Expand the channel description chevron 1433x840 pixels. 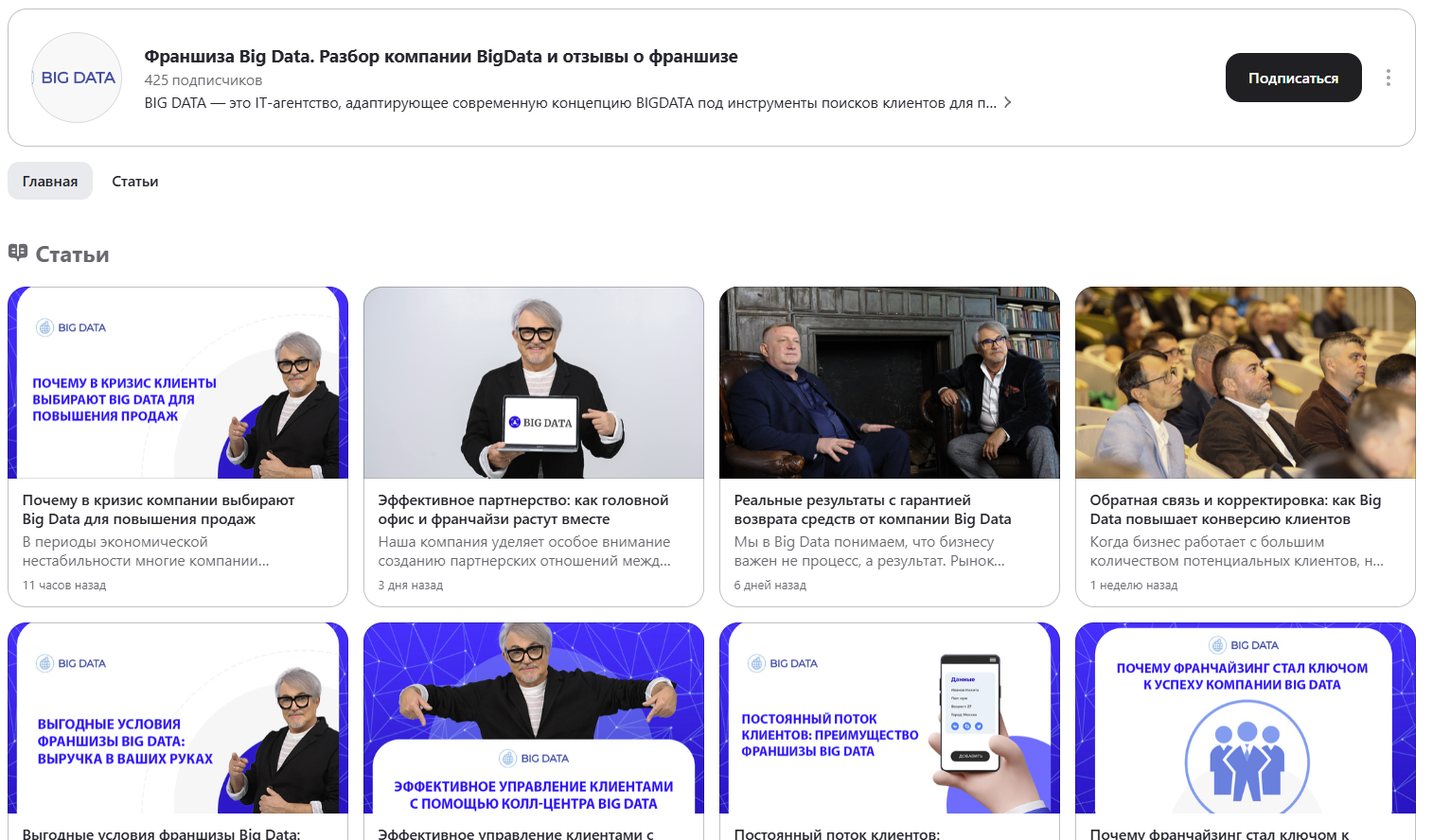(1008, 102)
